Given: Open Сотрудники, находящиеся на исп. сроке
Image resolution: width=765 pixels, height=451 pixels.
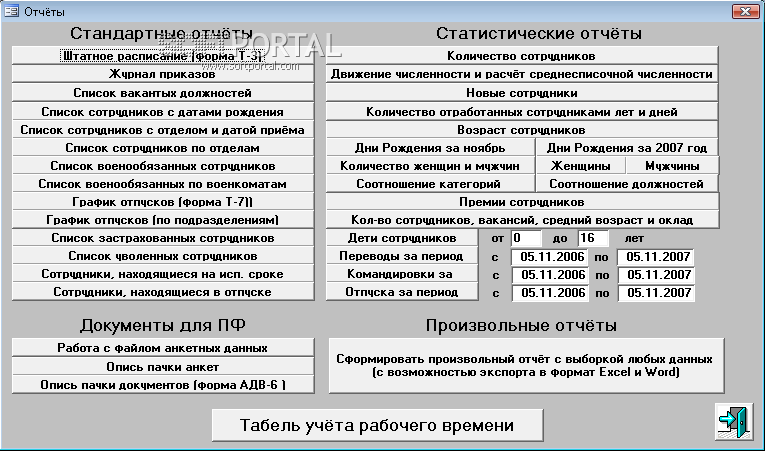Looking at the screenshot, I should pos(163,274).
